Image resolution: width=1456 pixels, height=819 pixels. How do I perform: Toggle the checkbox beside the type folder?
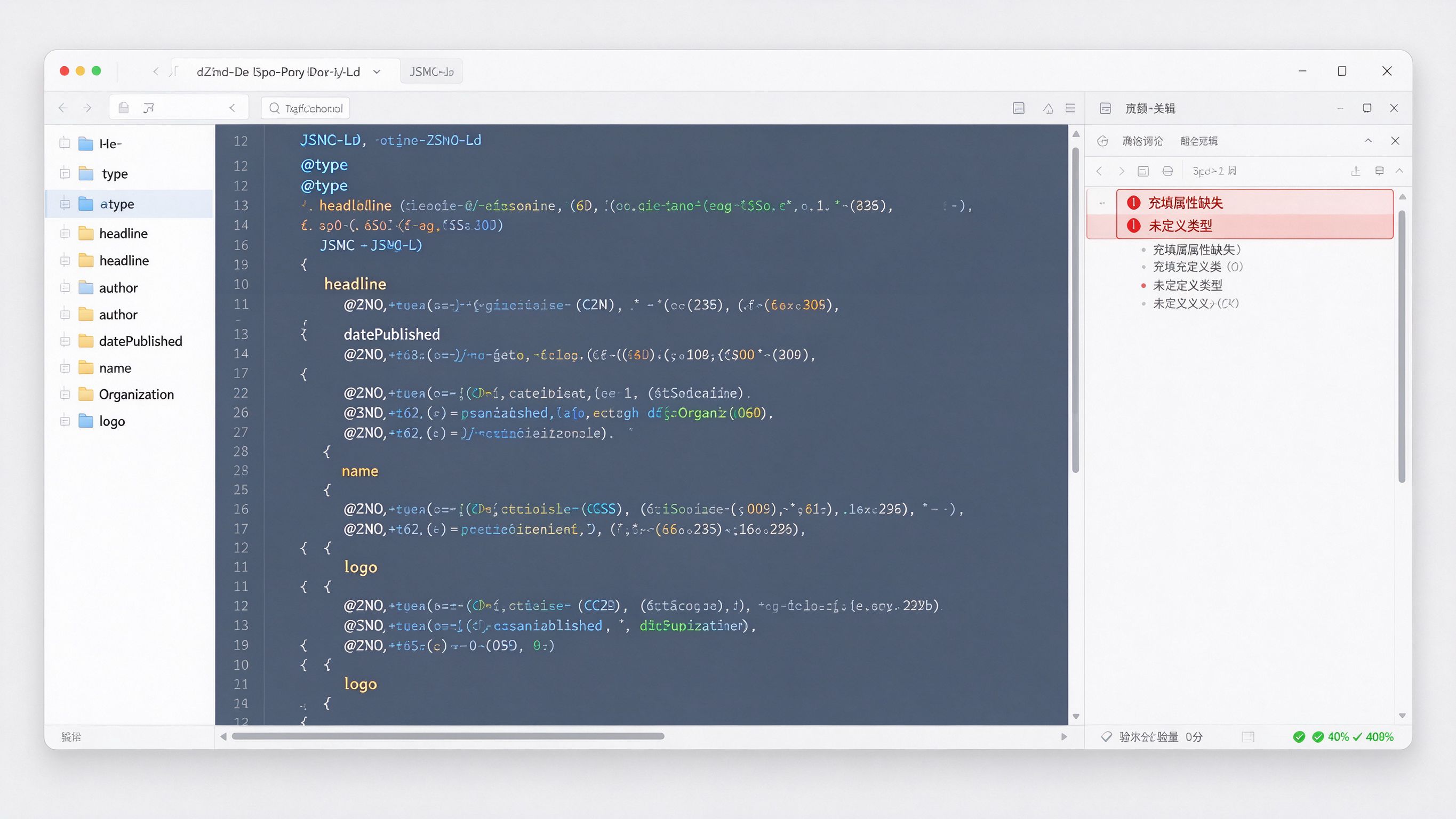point(65,173)
